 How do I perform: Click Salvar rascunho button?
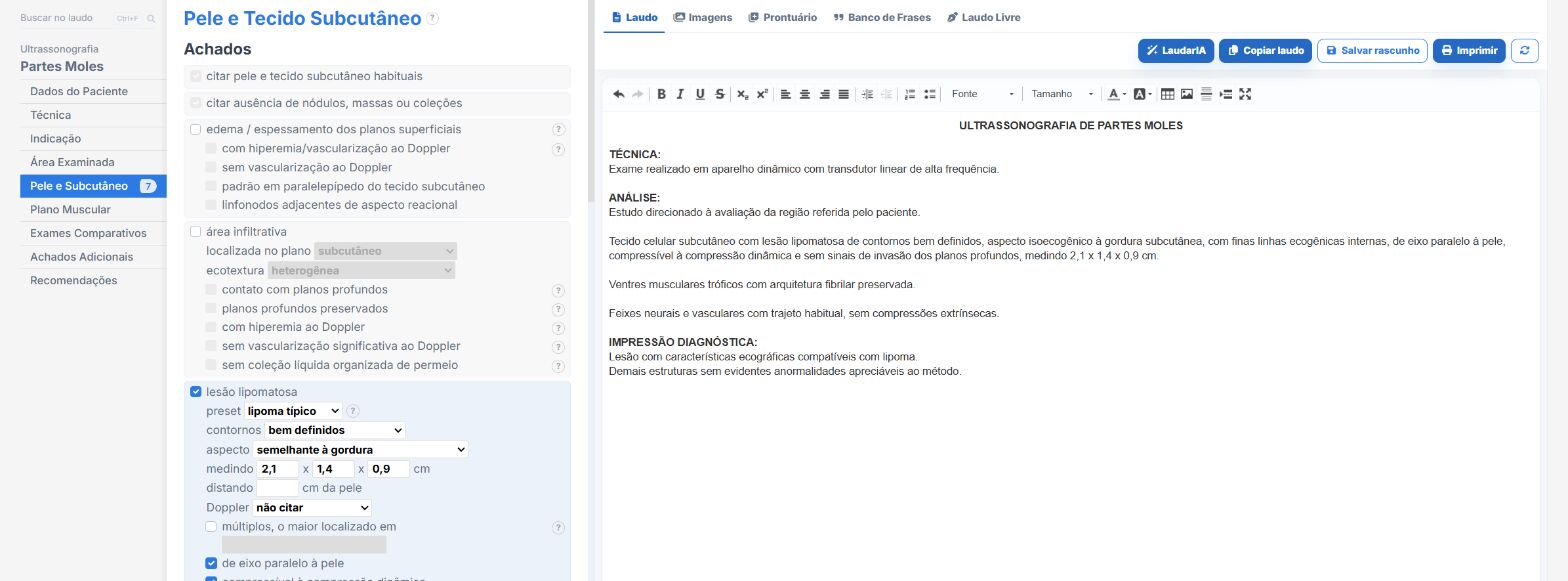click(x=1372, y=50)
